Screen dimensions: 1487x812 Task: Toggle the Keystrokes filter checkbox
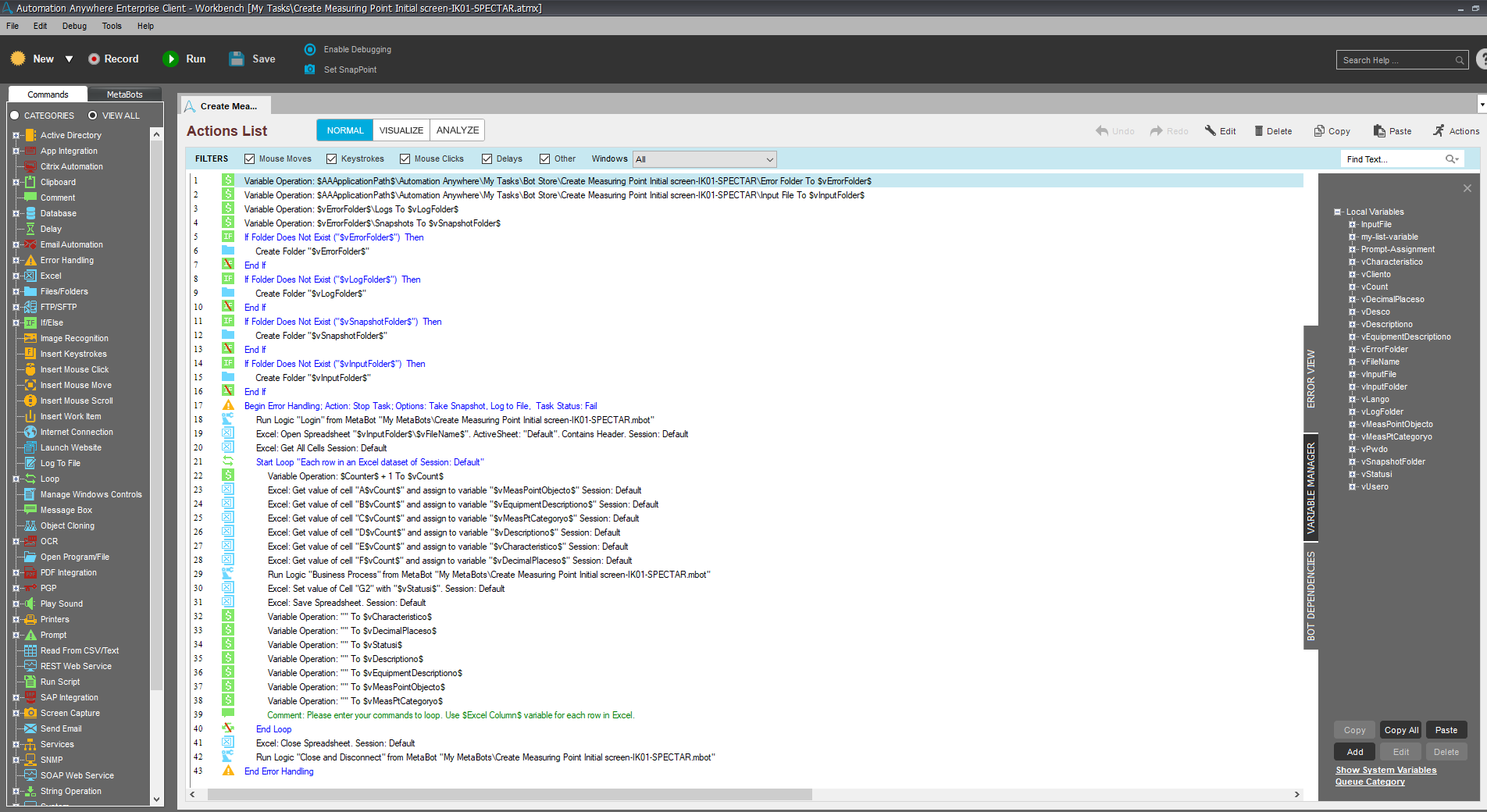(332, 159)
